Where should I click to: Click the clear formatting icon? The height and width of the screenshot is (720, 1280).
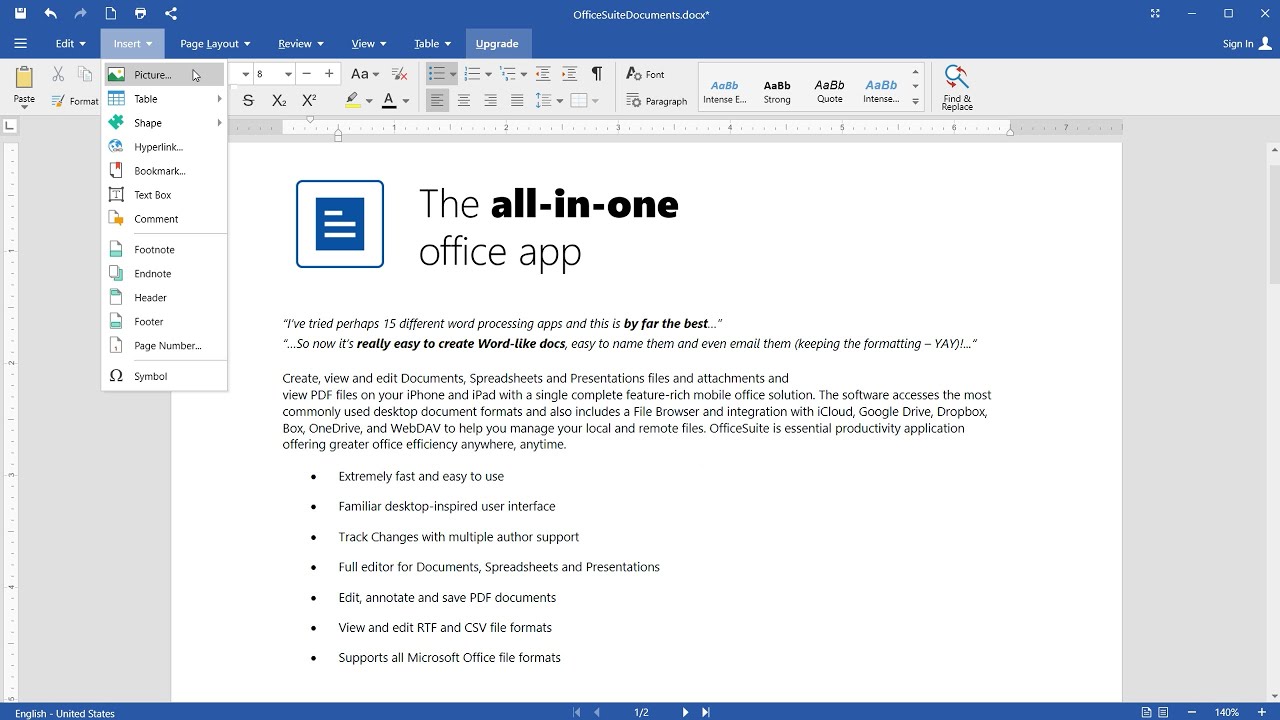click(x=399, y=74)
